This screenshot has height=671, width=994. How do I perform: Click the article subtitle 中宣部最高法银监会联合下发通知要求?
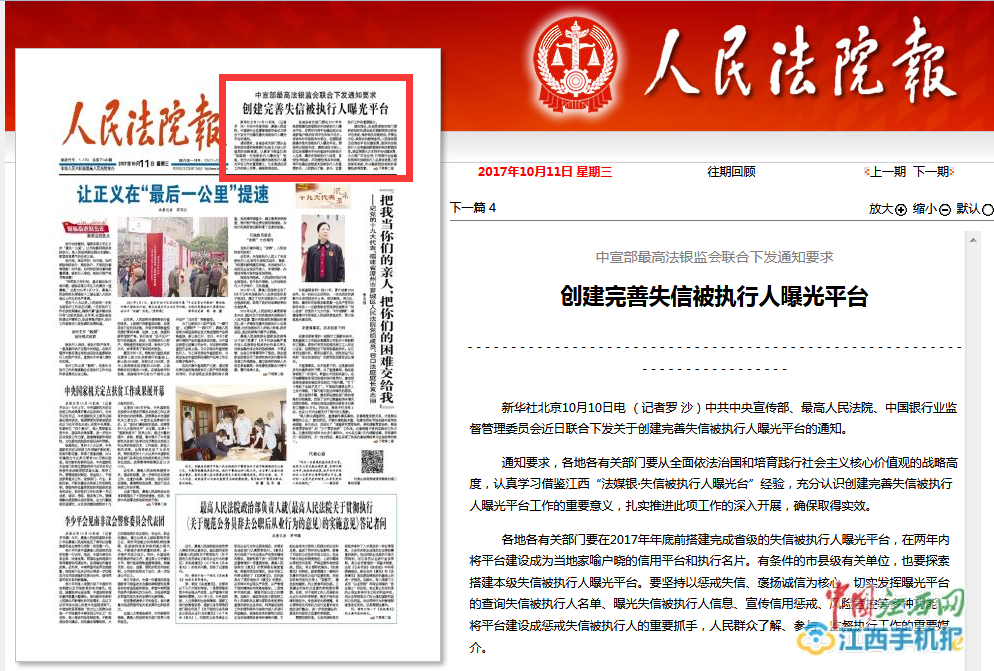(714, 257)
